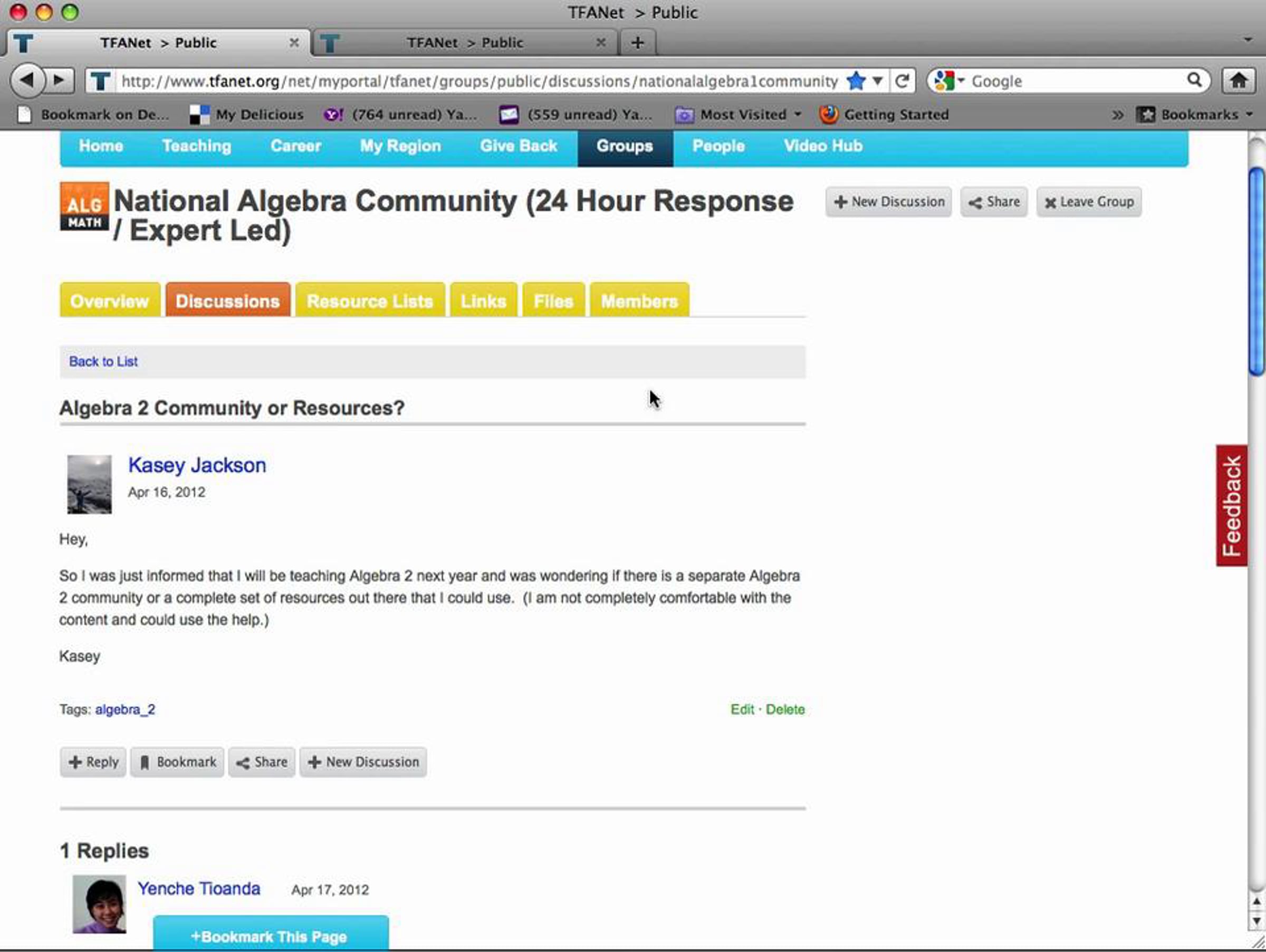1266x952 pixels.
Task: Show more bookmarks via the double chevron
Action: 1117,115
